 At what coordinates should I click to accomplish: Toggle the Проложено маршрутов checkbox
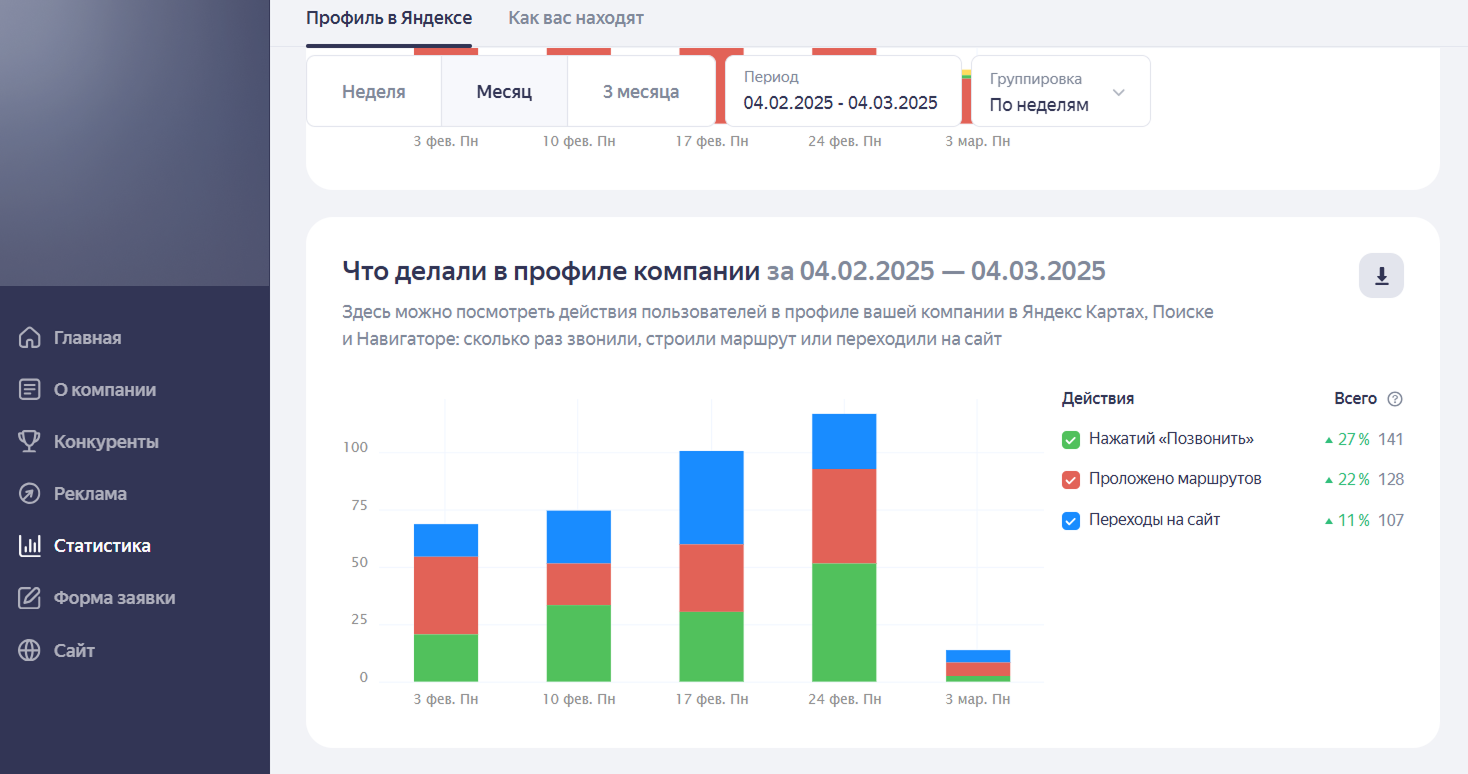tap(1071, 479)
